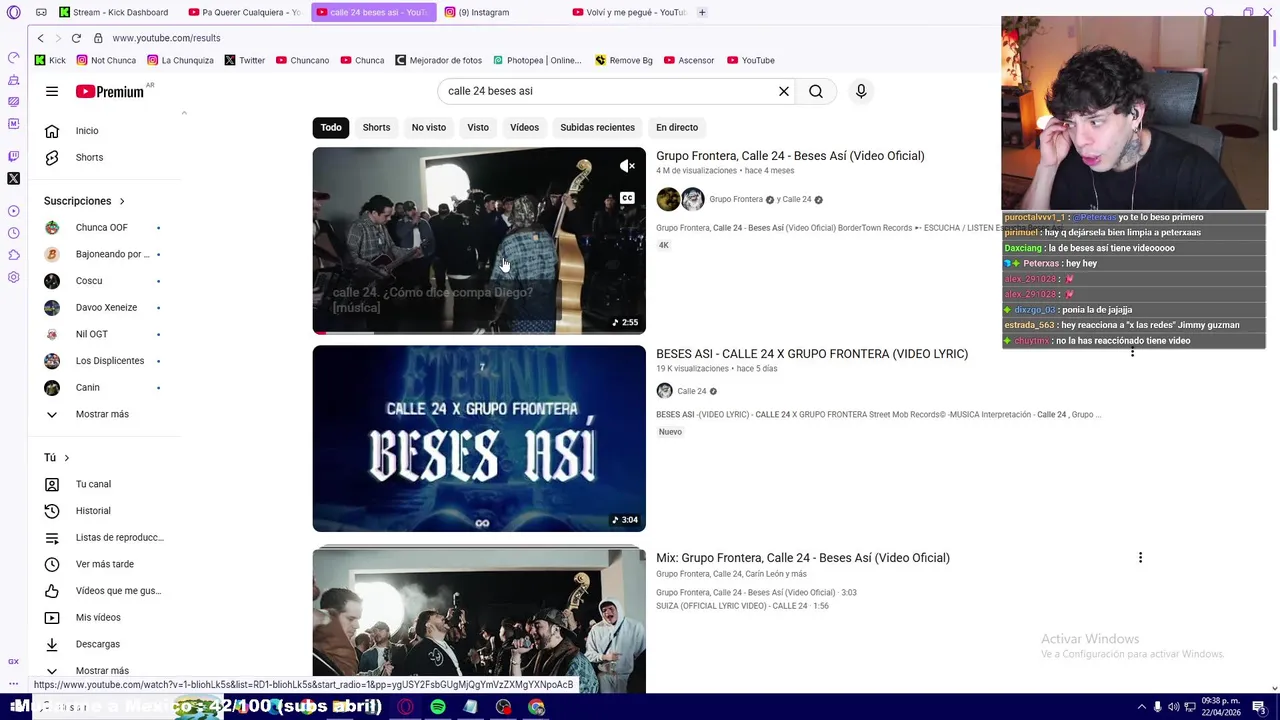
Task: Open the Mejorador de fotos bookmark
Action: pyautogui.click(x=439, y=60)
